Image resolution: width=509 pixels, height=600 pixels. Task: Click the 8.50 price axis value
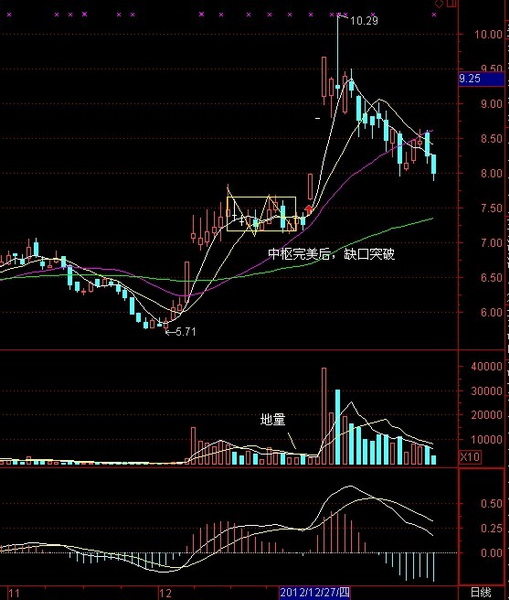[x=491, y=139]
